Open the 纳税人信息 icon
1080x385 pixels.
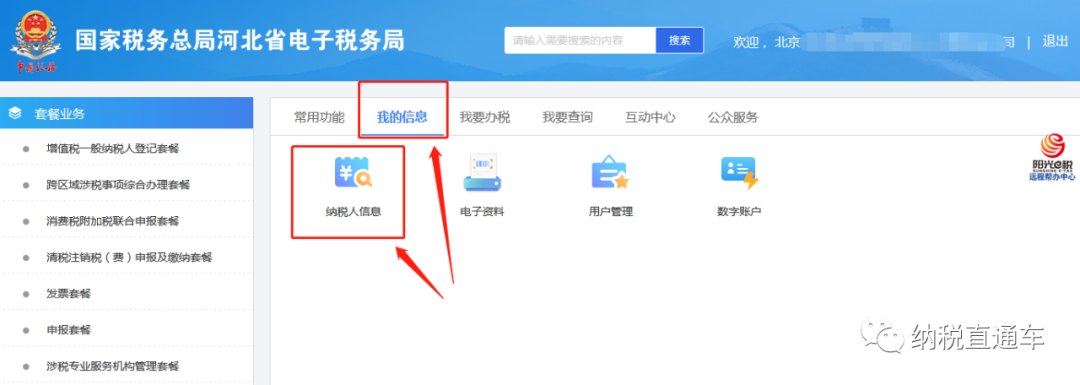(353, 172)
